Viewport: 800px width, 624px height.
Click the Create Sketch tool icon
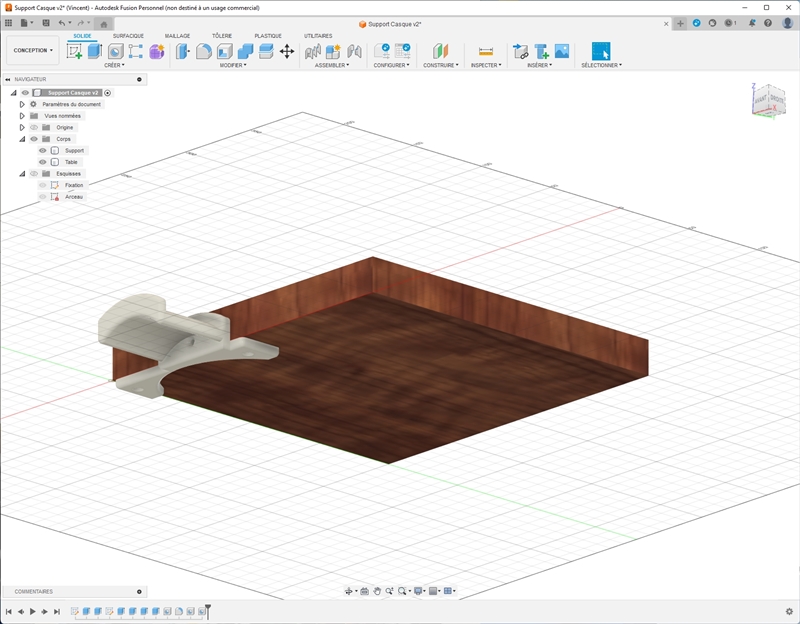[74, 52]
